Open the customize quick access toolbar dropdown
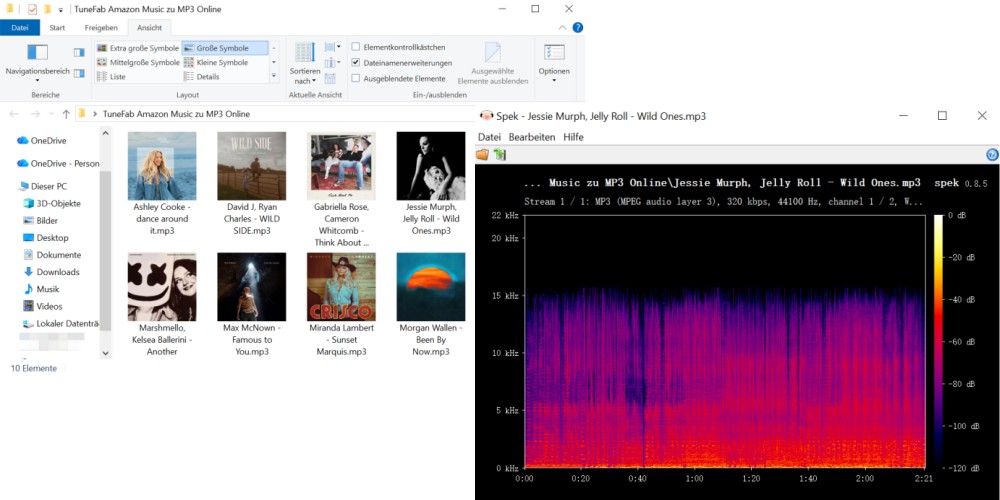 61,10
